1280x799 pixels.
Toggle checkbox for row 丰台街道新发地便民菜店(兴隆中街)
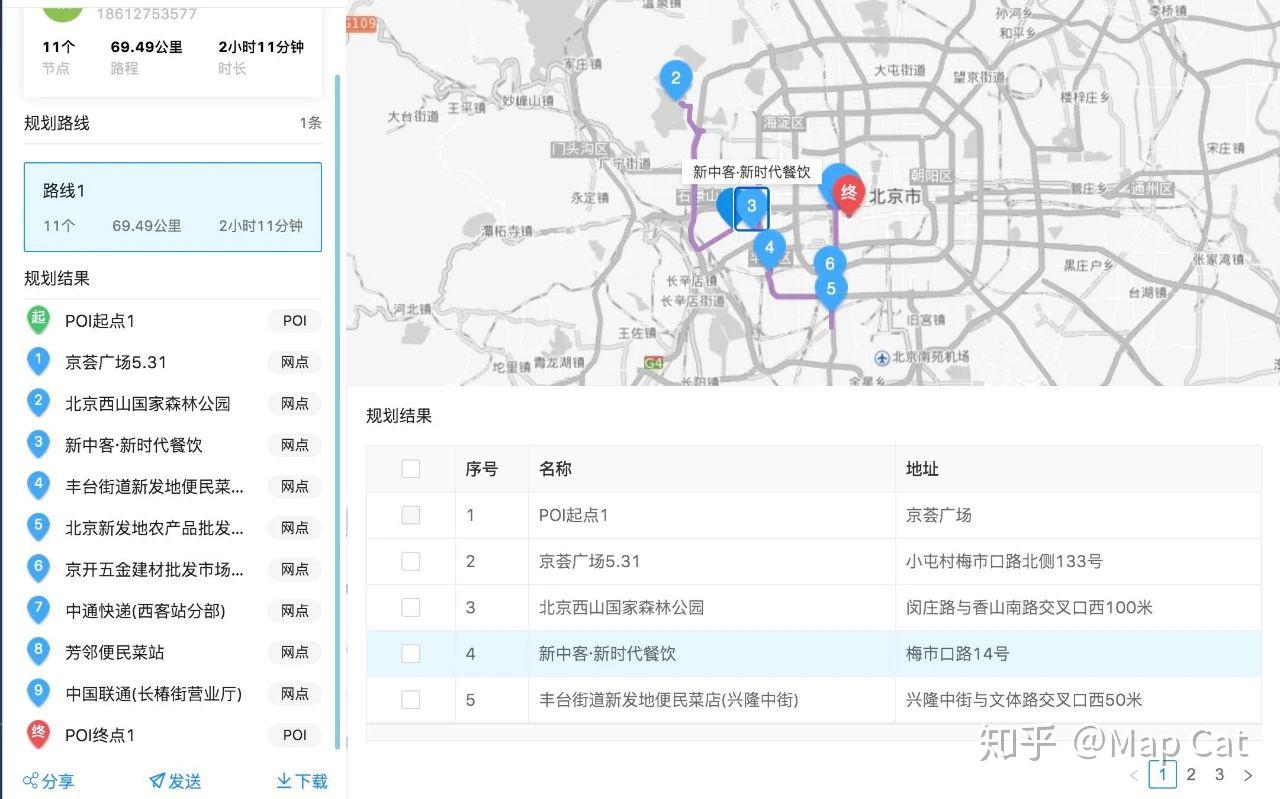[410, 699]
